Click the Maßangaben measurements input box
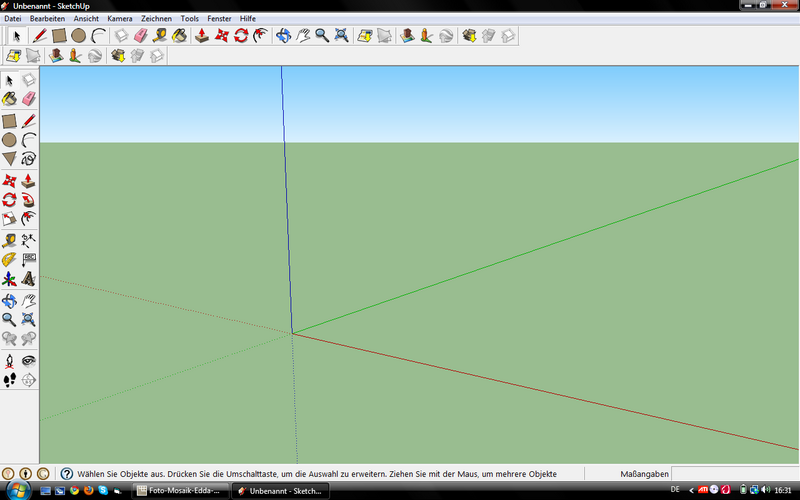 (733, 473)
